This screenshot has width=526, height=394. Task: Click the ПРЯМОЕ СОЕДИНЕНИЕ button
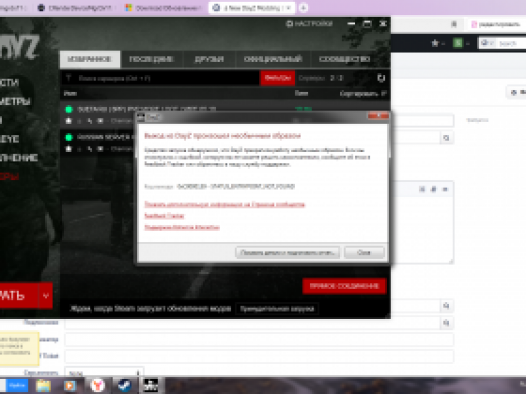345,286
